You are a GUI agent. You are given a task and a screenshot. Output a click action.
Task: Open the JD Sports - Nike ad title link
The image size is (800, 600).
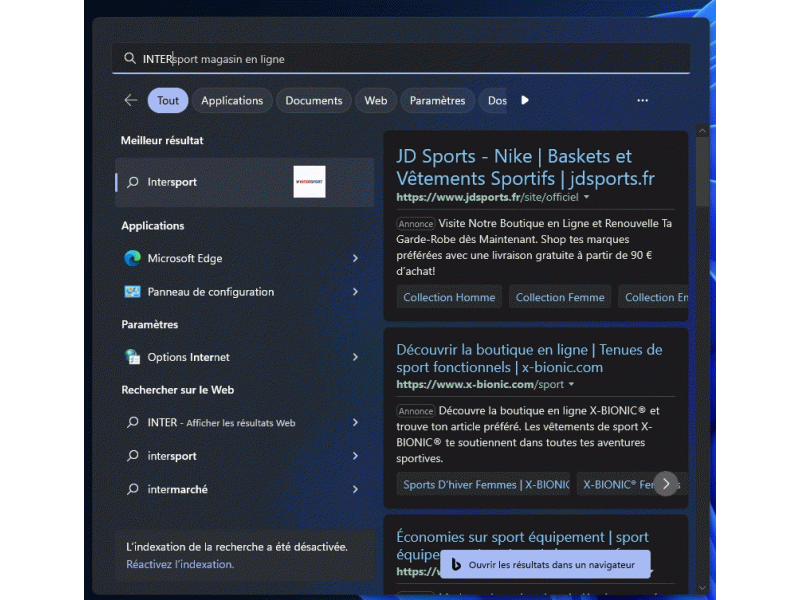click(x=526, y=167)
